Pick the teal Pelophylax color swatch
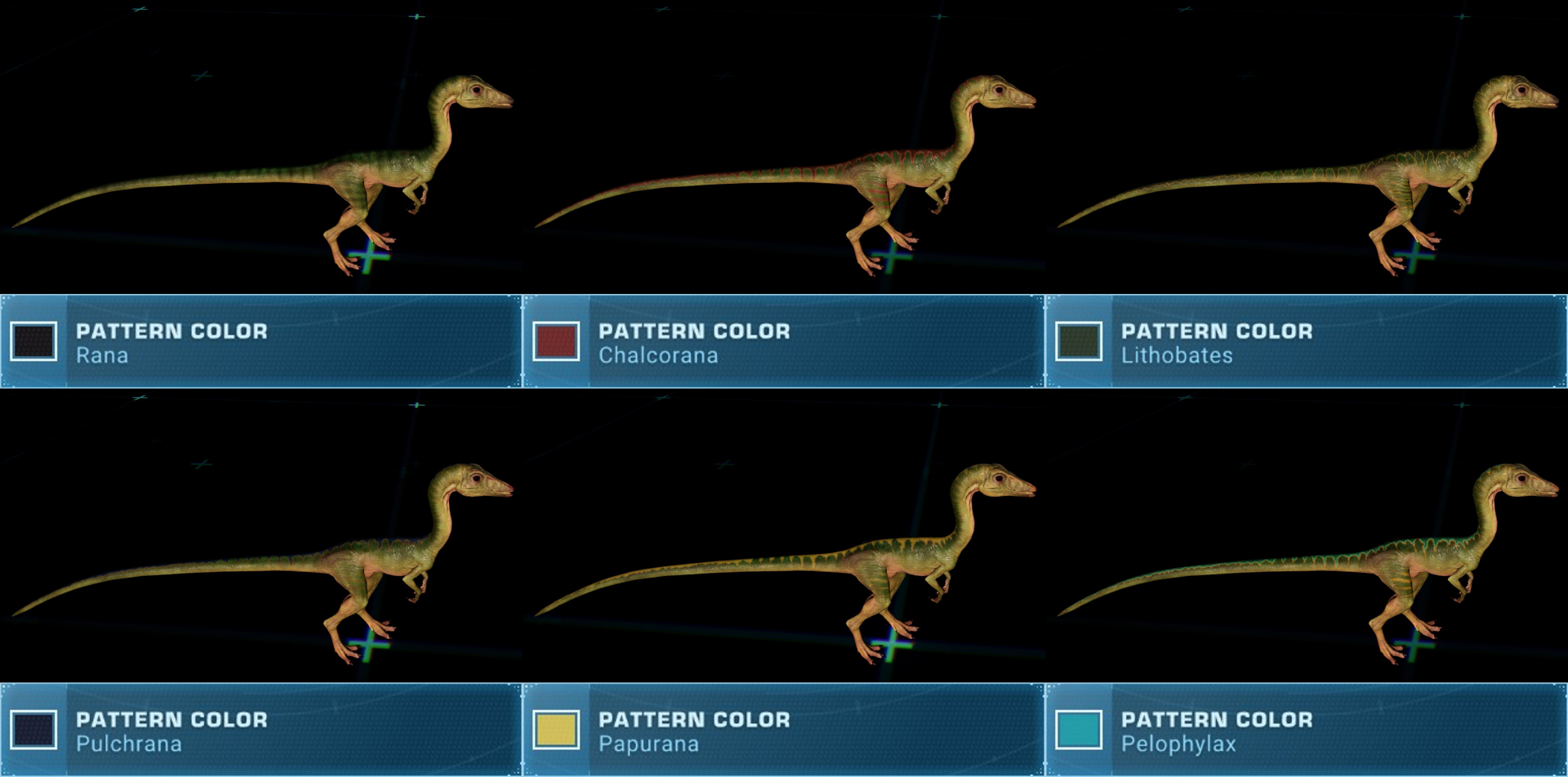The height and width of the screenshot is (777, 1568). point(1079,730)
